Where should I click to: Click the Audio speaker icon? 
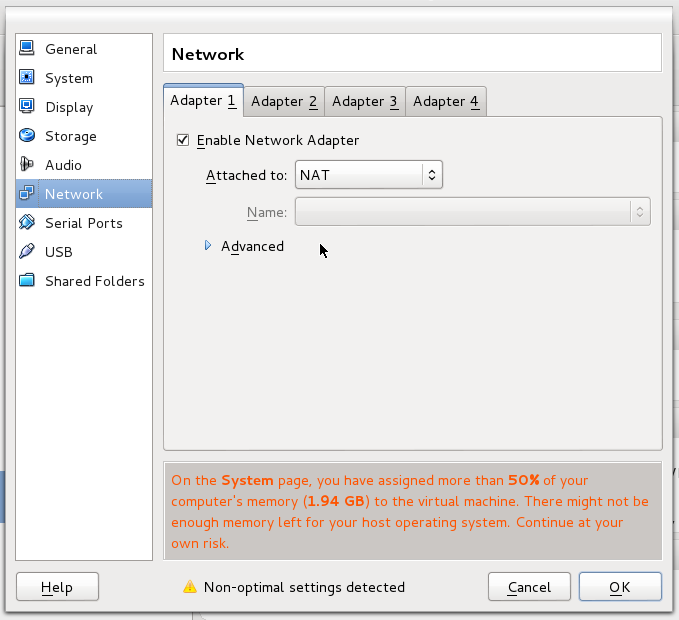click(x=26, y=164)
